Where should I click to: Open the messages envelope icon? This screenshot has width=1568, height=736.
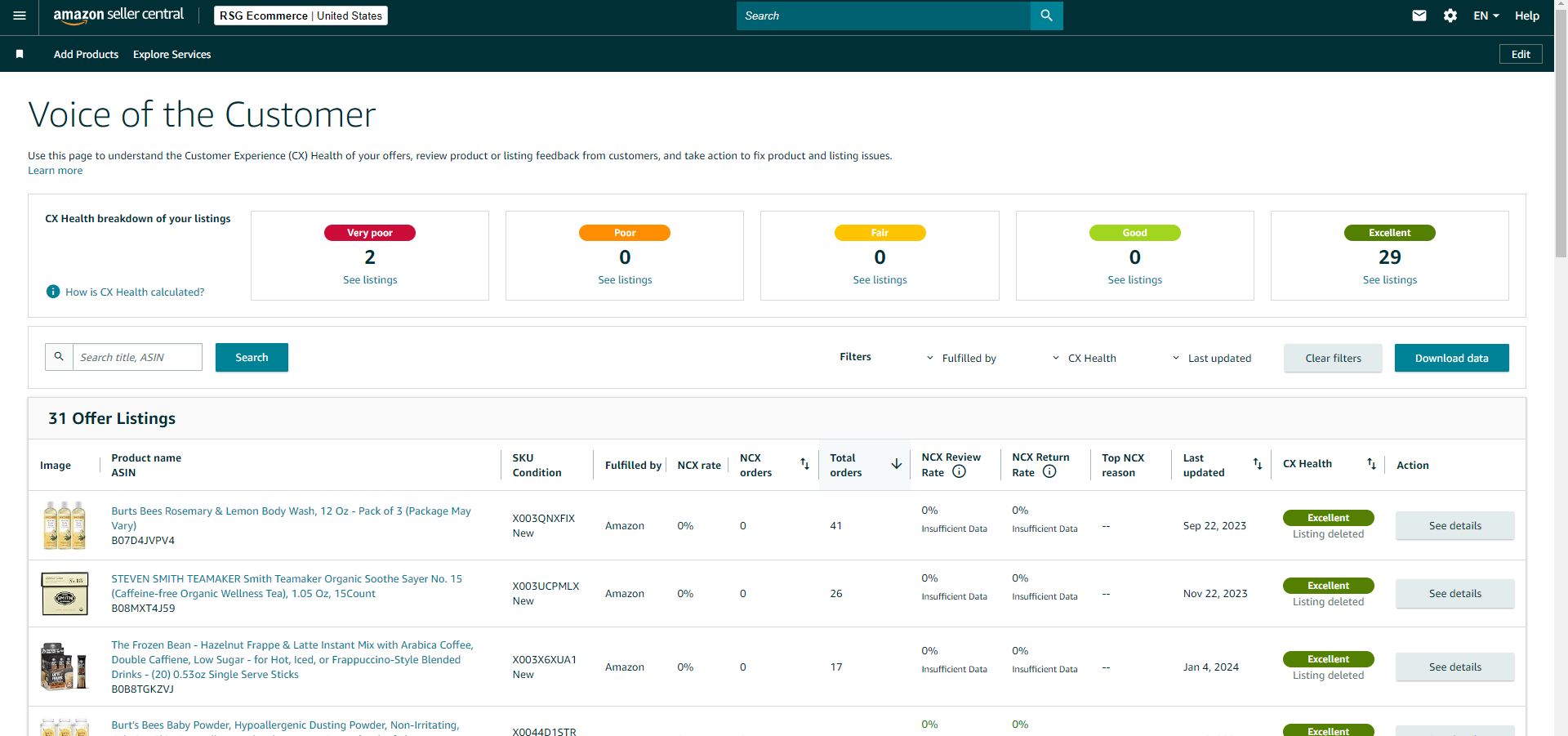point(1419,16)
